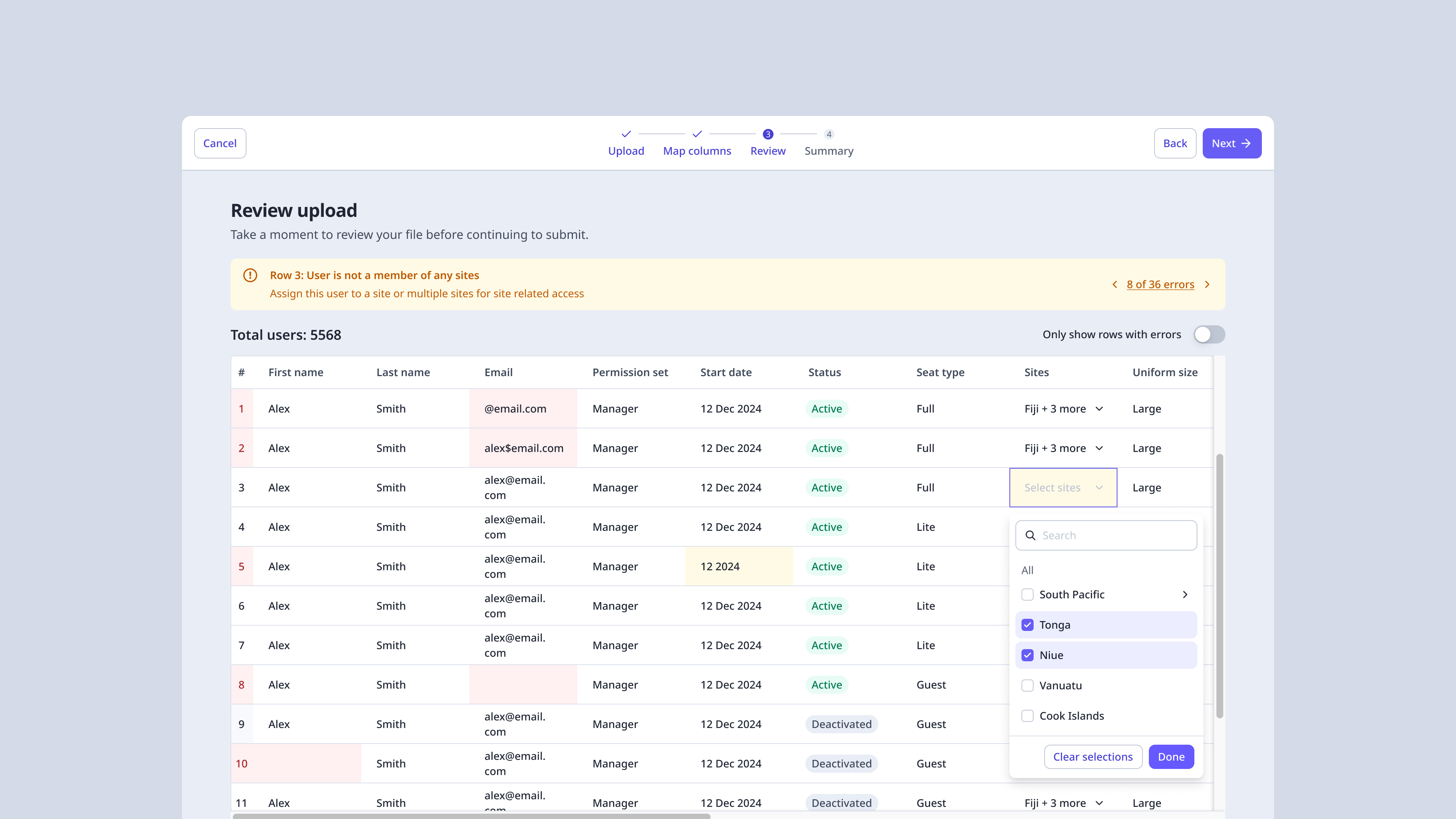Viewport: 1456px width, 819px height.
Task: Click the empty first name cell in row 10
Action: click(x=307, y=764)
